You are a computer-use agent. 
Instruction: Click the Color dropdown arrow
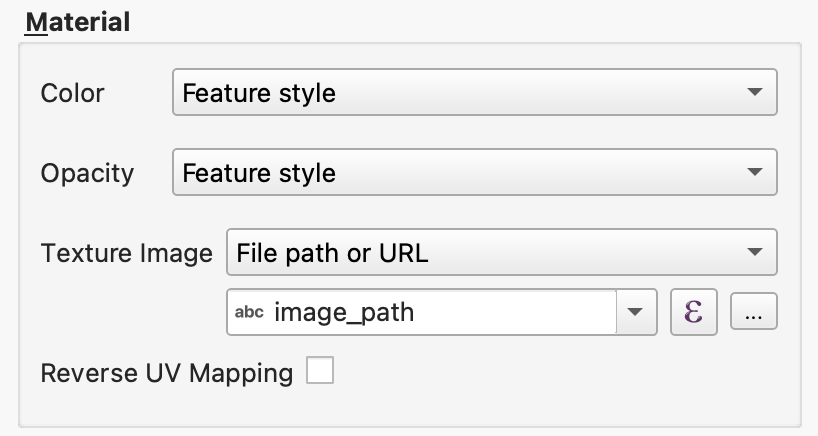coord(755,94)
